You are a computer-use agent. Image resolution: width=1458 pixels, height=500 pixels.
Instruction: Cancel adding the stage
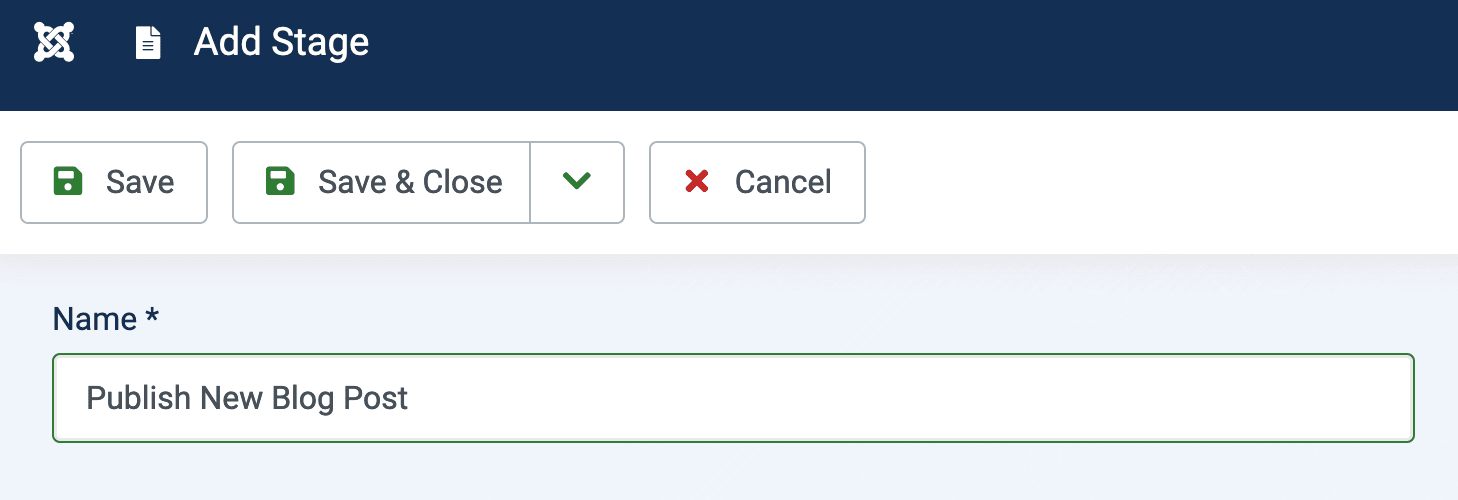tap(757, 182)
